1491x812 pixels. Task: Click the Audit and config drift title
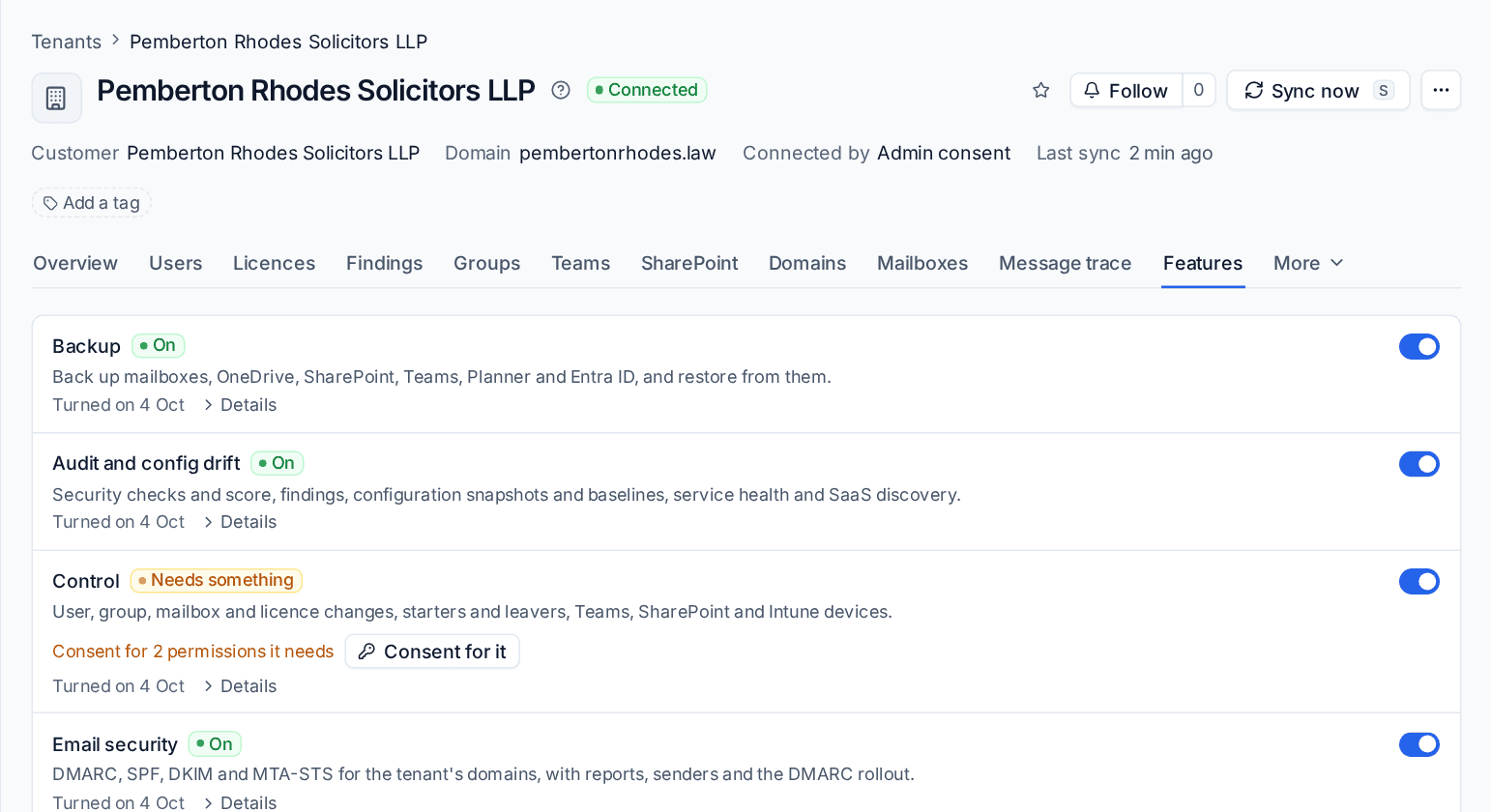146,463
